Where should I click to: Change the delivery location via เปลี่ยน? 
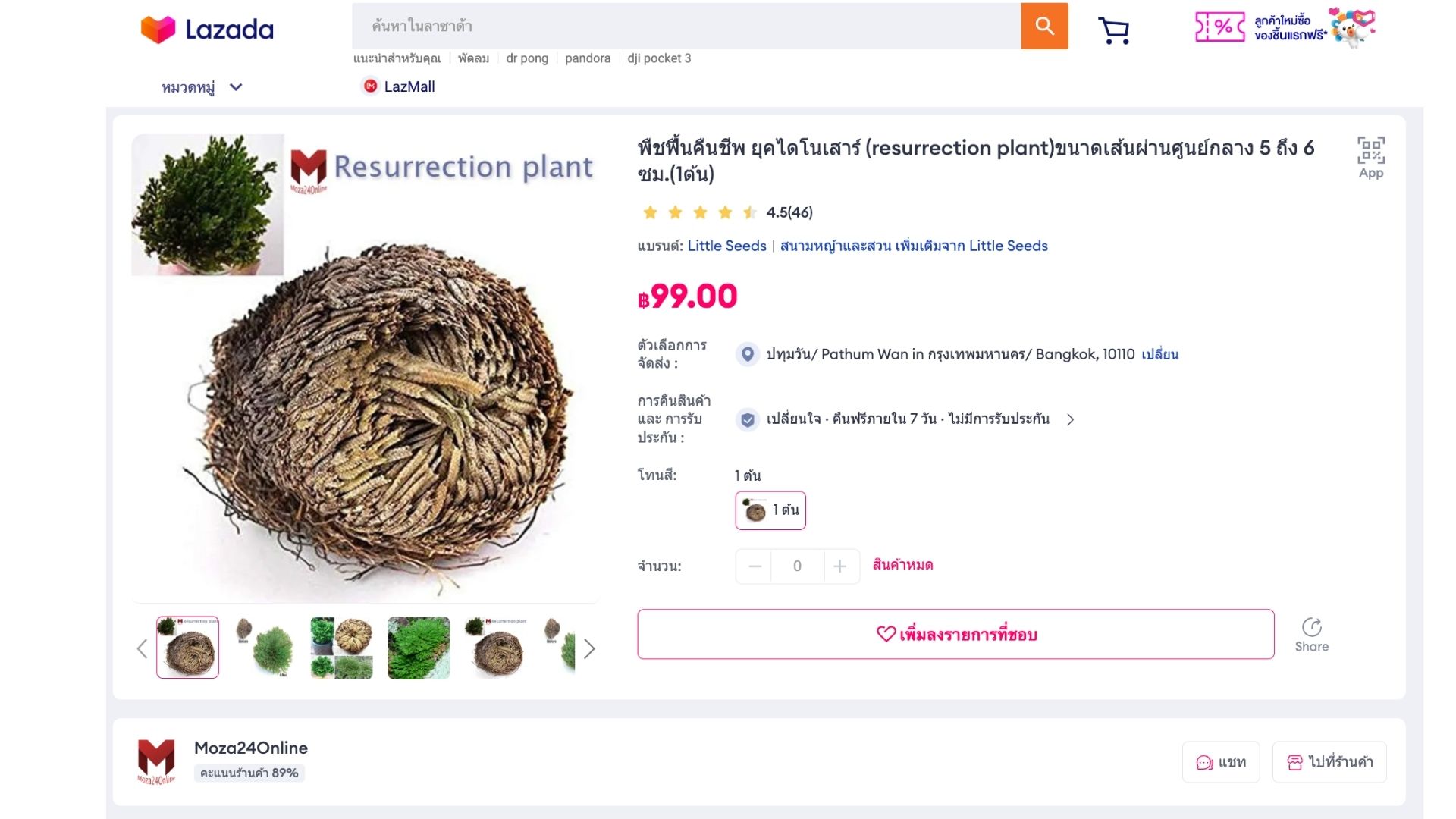1159,354
